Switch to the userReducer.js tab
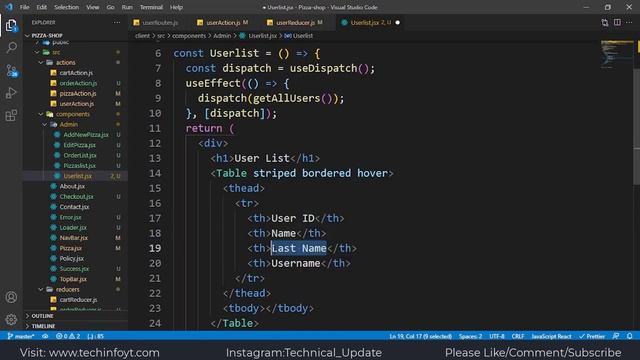 coord(296,23)
